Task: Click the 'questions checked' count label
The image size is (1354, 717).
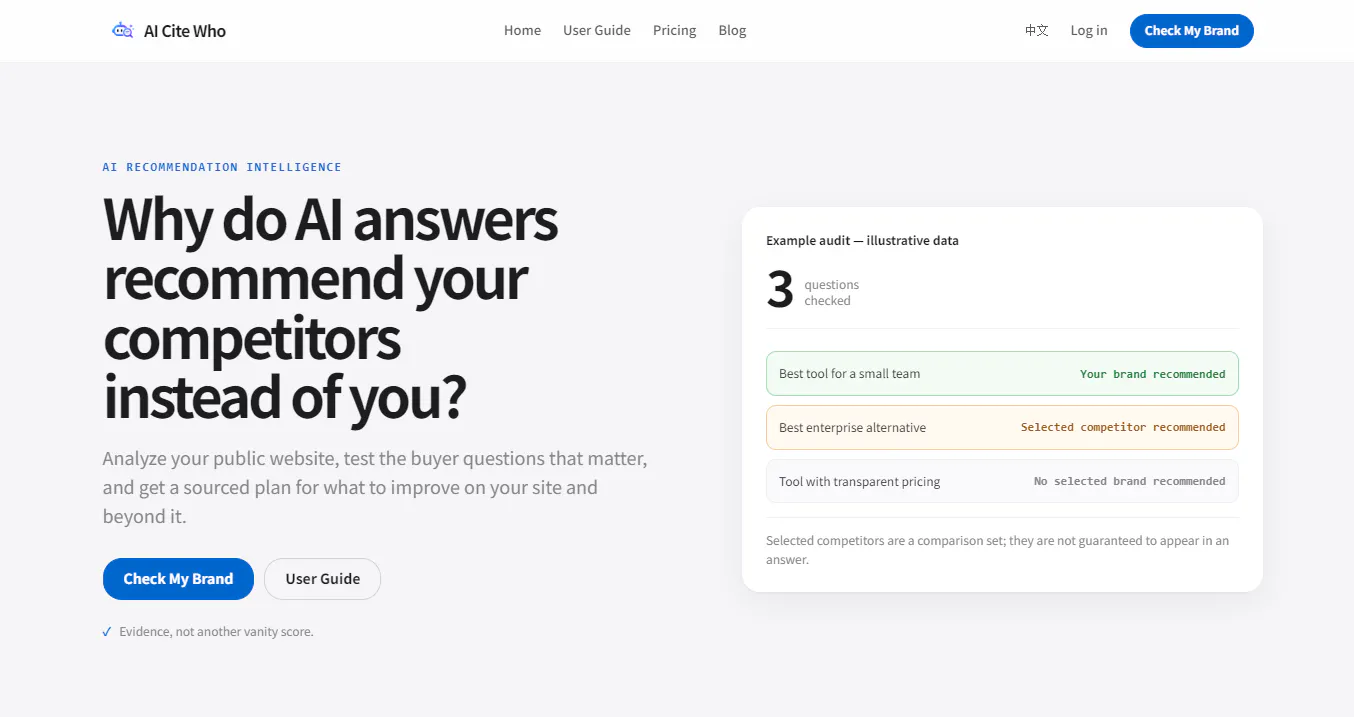Action: [832, 293]
